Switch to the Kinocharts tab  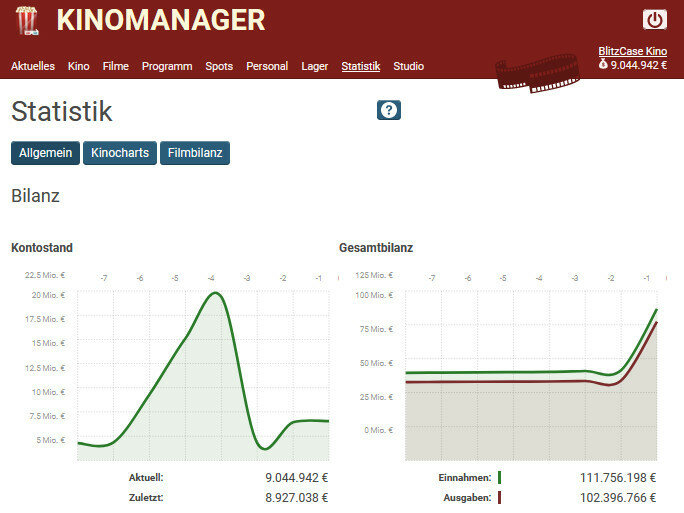(x=120, y=153)
